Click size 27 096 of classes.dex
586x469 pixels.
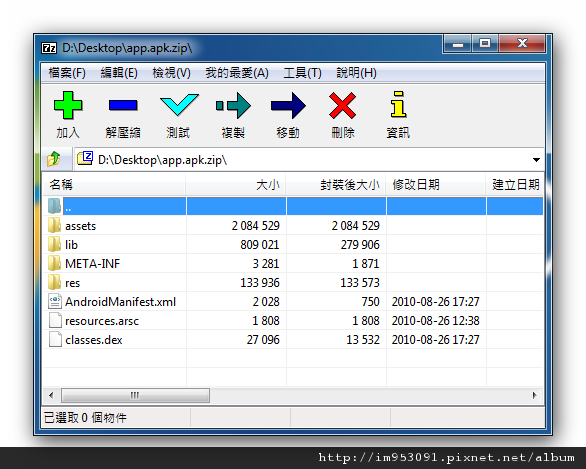pos(263,340)
